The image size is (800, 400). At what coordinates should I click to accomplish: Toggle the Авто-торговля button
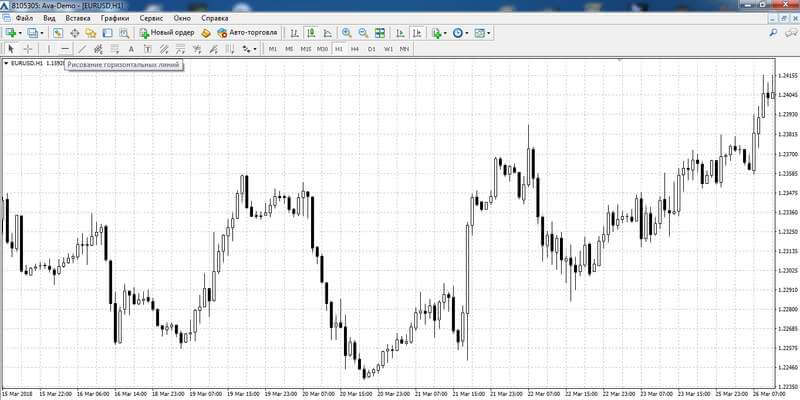pos(247,33)
